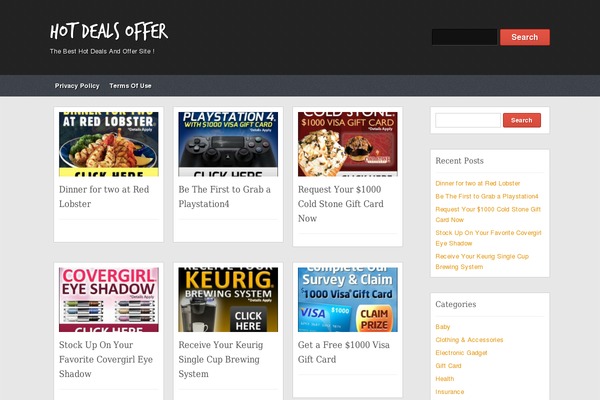Select the Electronic Gadget category

point(461,353)
